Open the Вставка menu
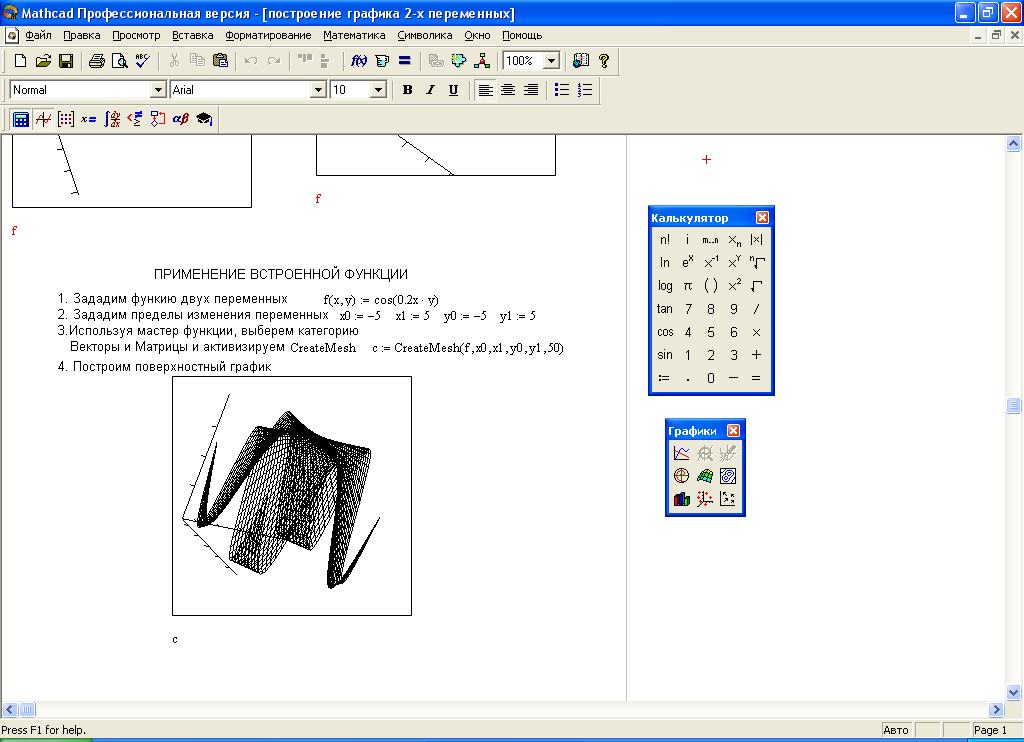 pos(193,35)
